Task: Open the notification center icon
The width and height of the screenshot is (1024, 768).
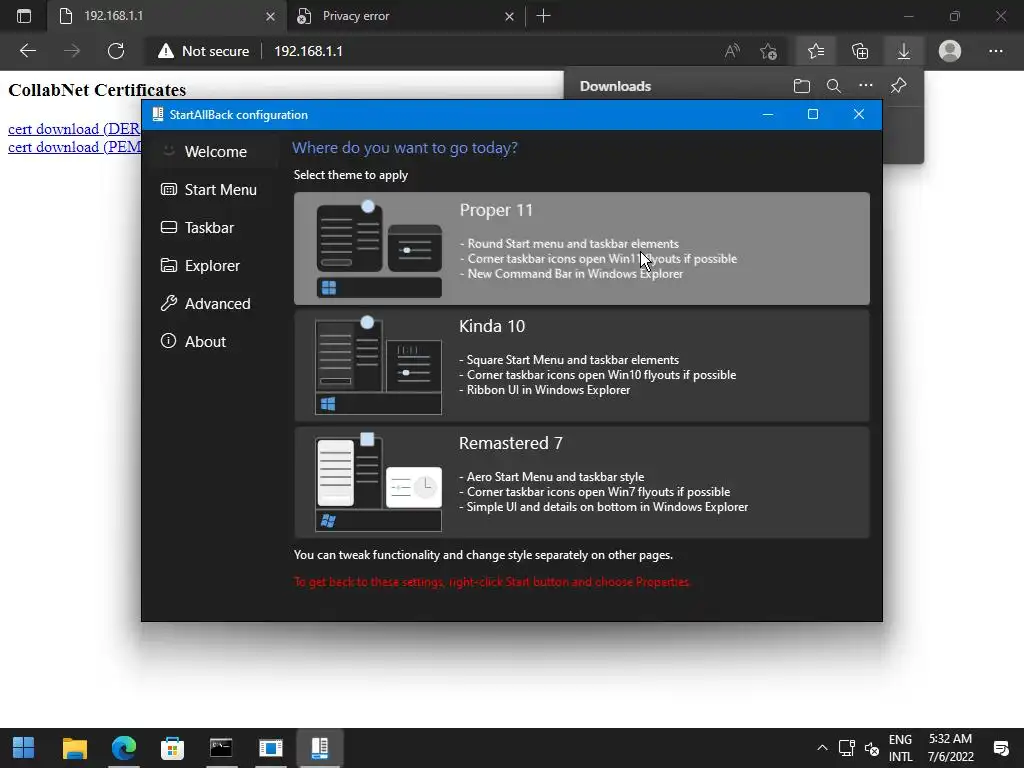Action: (x=1000, y=748)
